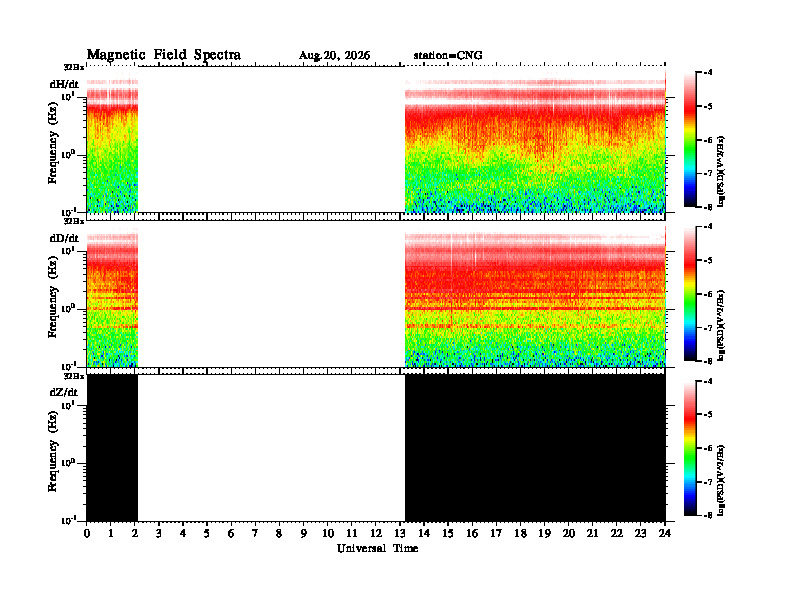Click hour "8" on the time axis
The width and height of the screenshot is (792, 612).
[x=279, y=533]
